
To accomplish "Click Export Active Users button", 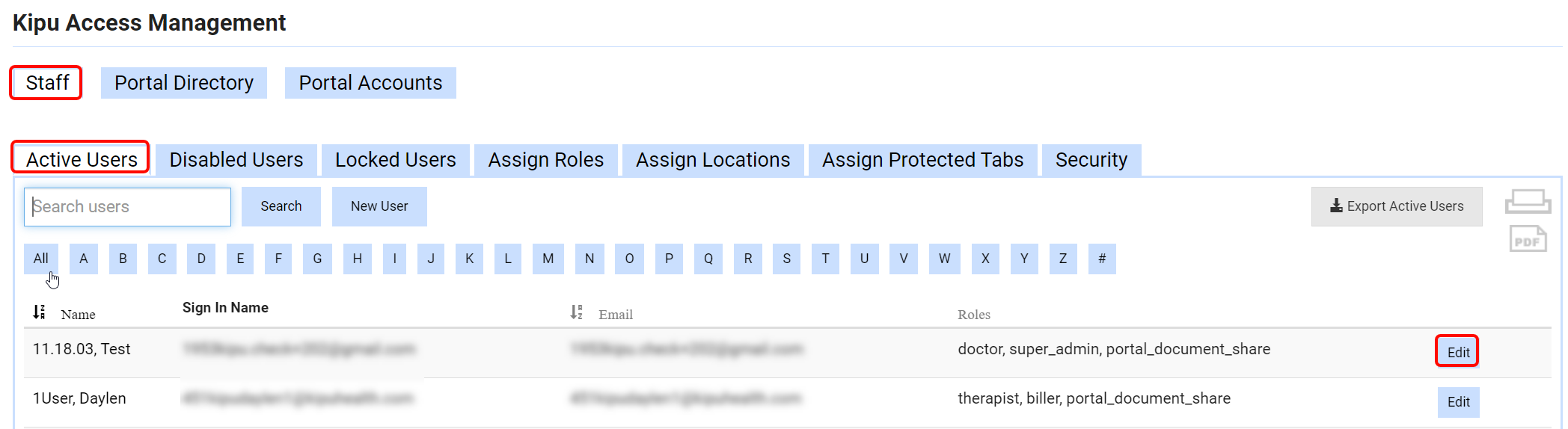I will coord(1397,206).
